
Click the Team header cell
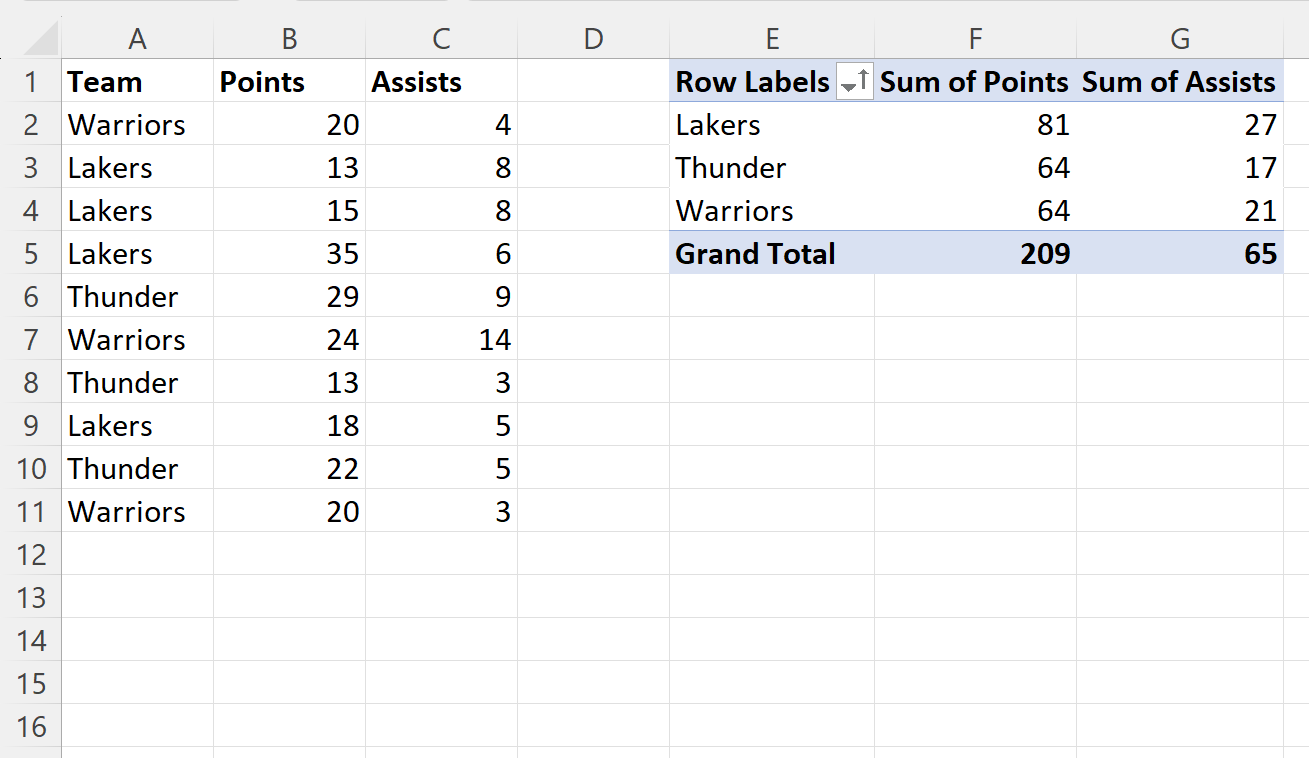tap(137, 82)
